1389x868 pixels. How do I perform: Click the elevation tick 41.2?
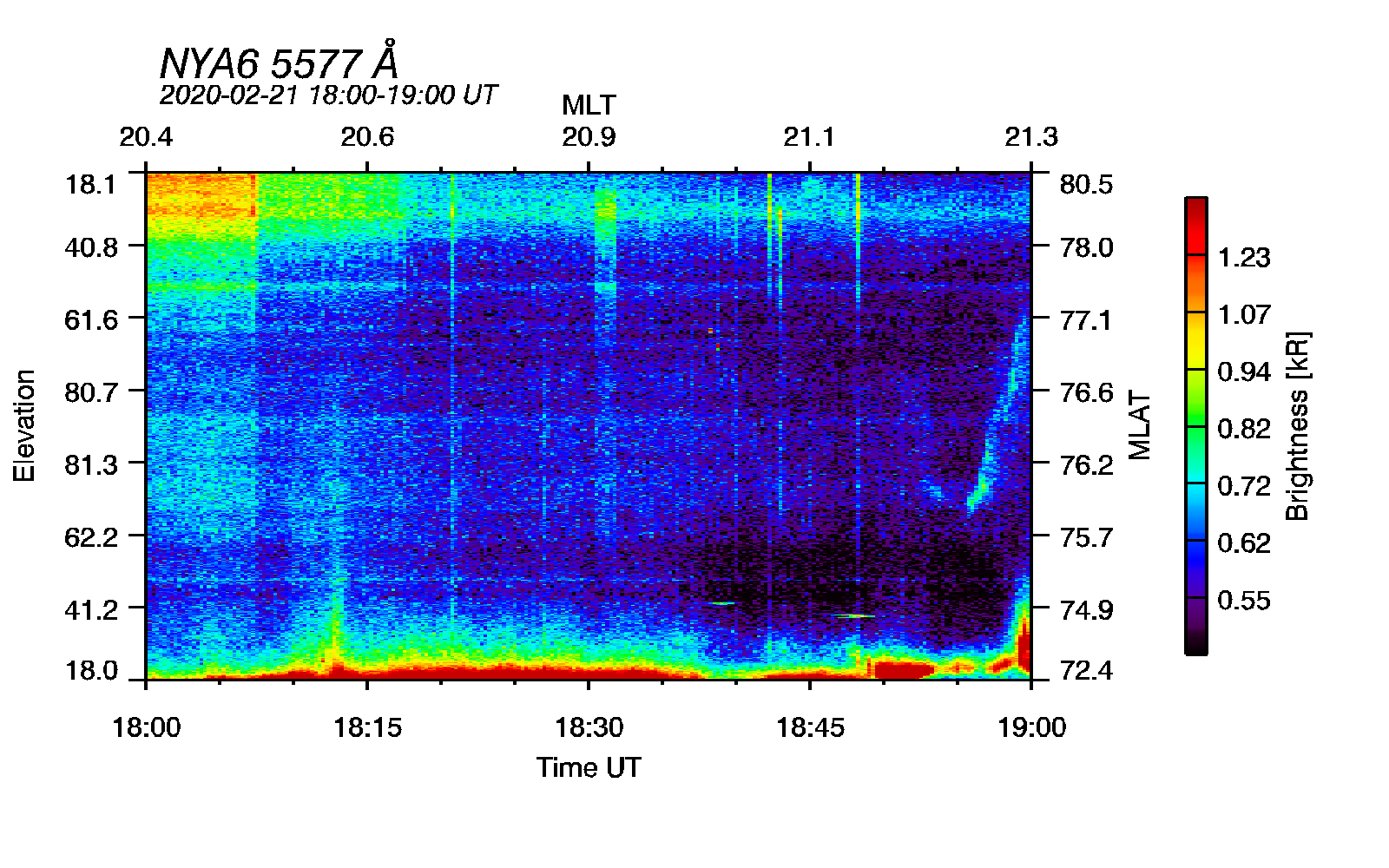click(x=91, y=610)
